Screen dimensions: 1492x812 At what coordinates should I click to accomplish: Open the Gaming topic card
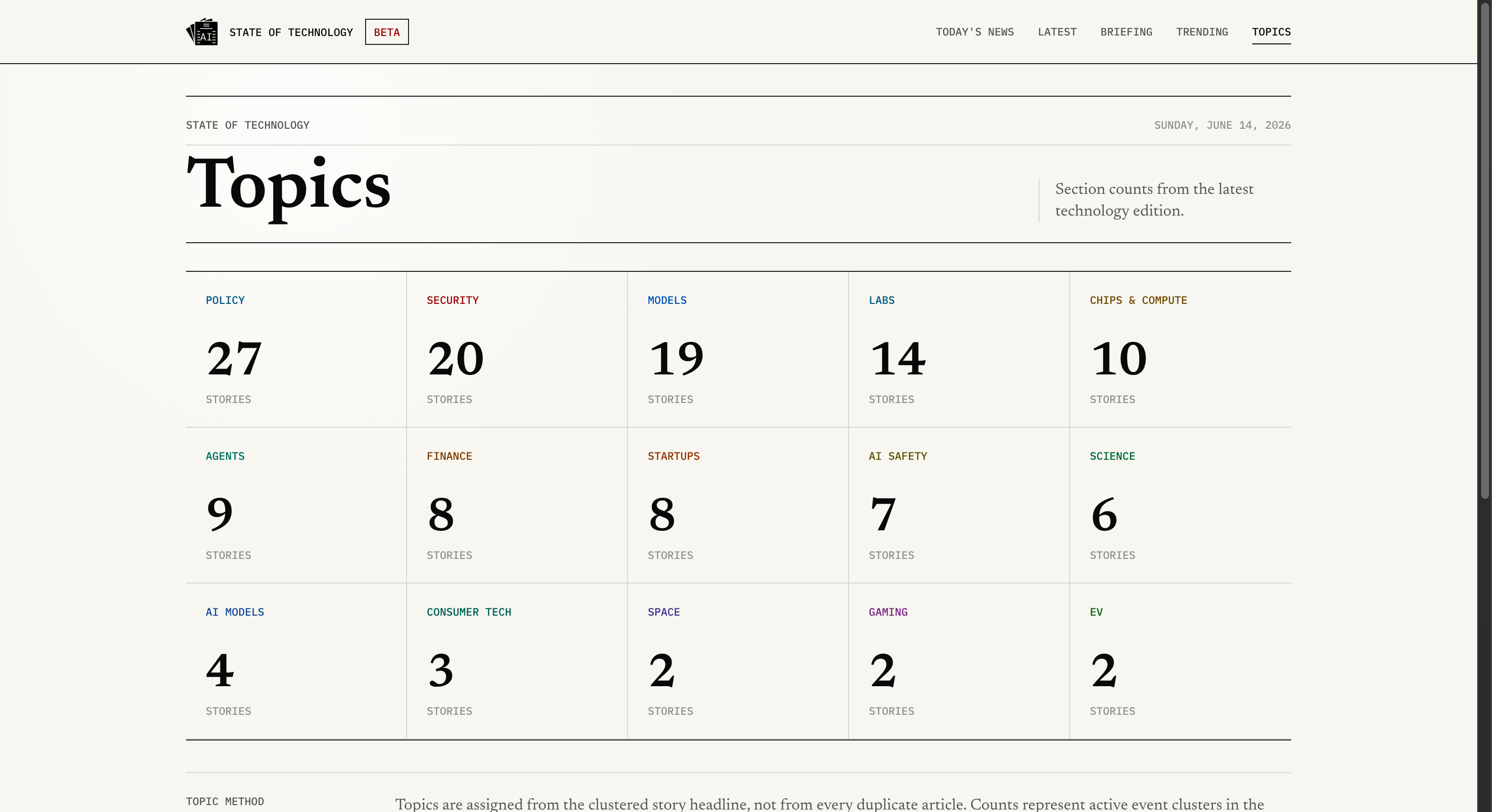click(959, 661)
